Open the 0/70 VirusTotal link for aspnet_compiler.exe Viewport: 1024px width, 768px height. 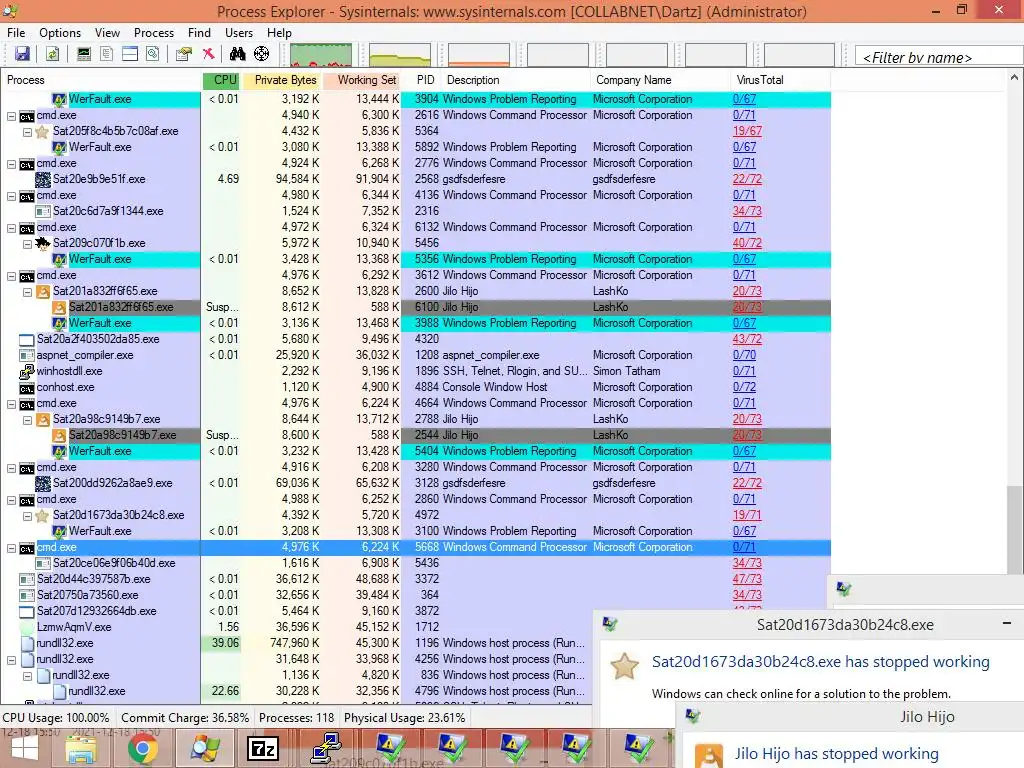tap(744, 355)
